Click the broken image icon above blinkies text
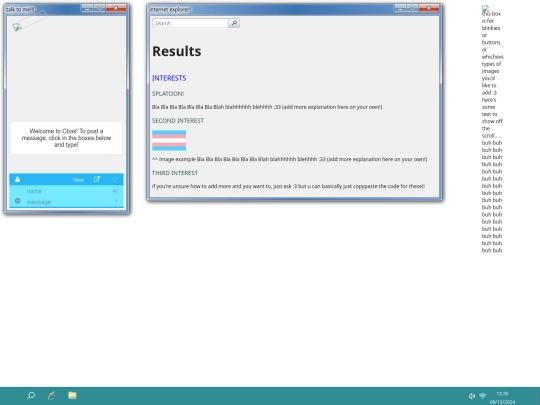 pyautogui.click(x=485, y=9)
